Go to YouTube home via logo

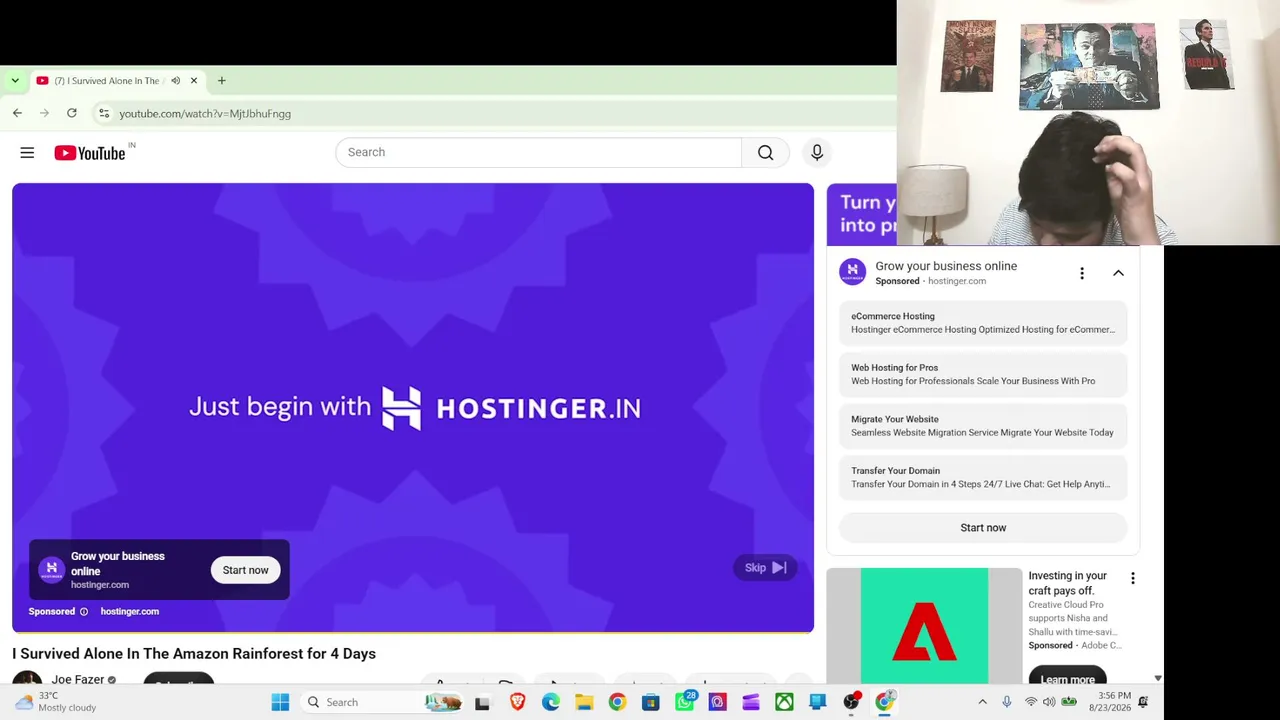click(90, 153)
